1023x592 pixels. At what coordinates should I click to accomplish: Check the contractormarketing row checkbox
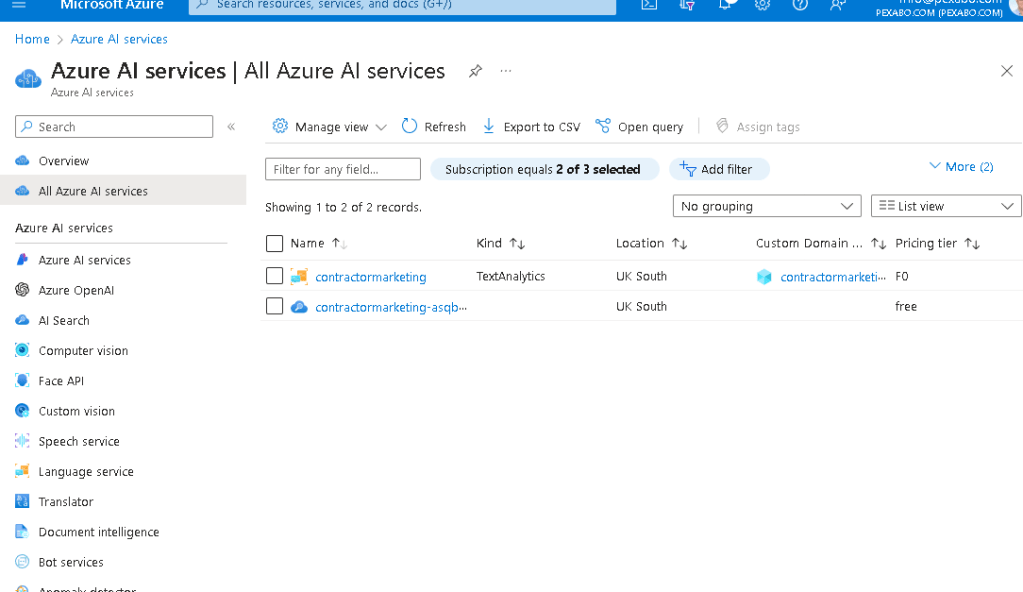tap(275, 276)
